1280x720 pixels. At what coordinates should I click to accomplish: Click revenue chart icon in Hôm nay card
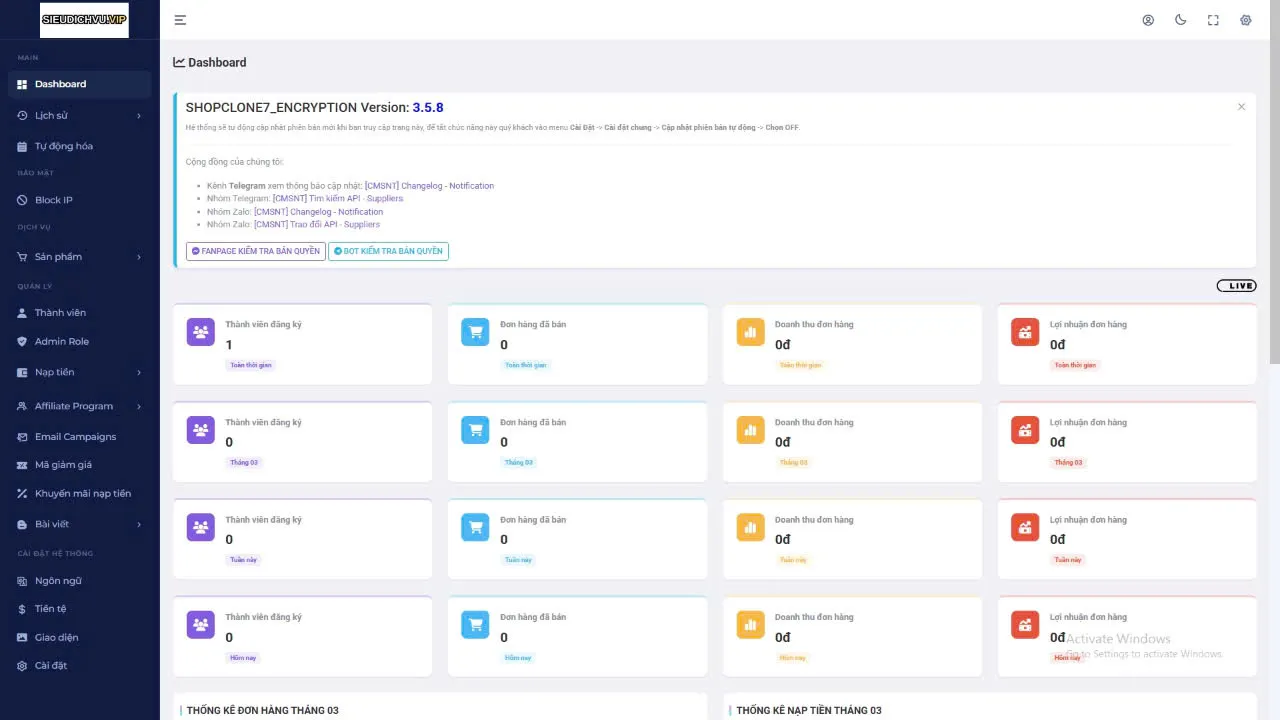[x=751, y=625]
